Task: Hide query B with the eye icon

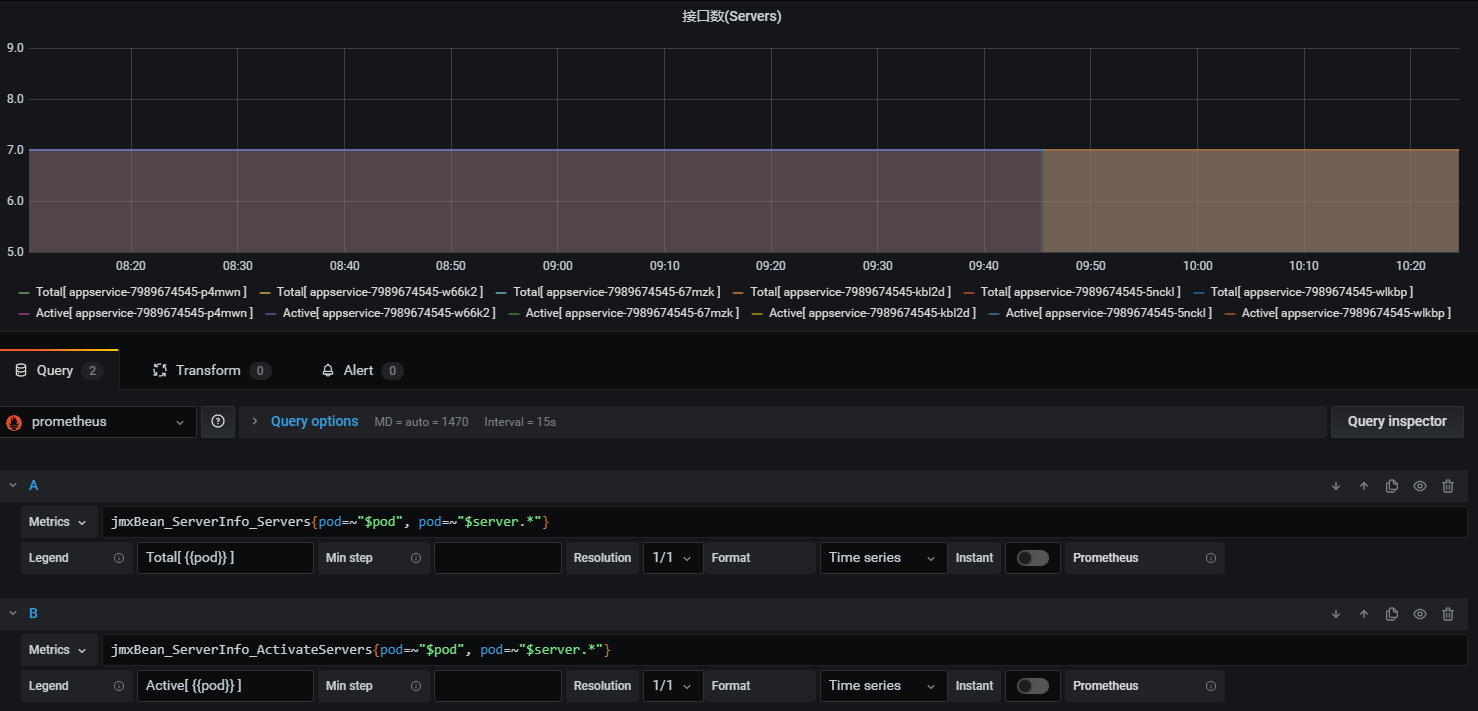Action: pyautogui.click(x=1420, y=614)
